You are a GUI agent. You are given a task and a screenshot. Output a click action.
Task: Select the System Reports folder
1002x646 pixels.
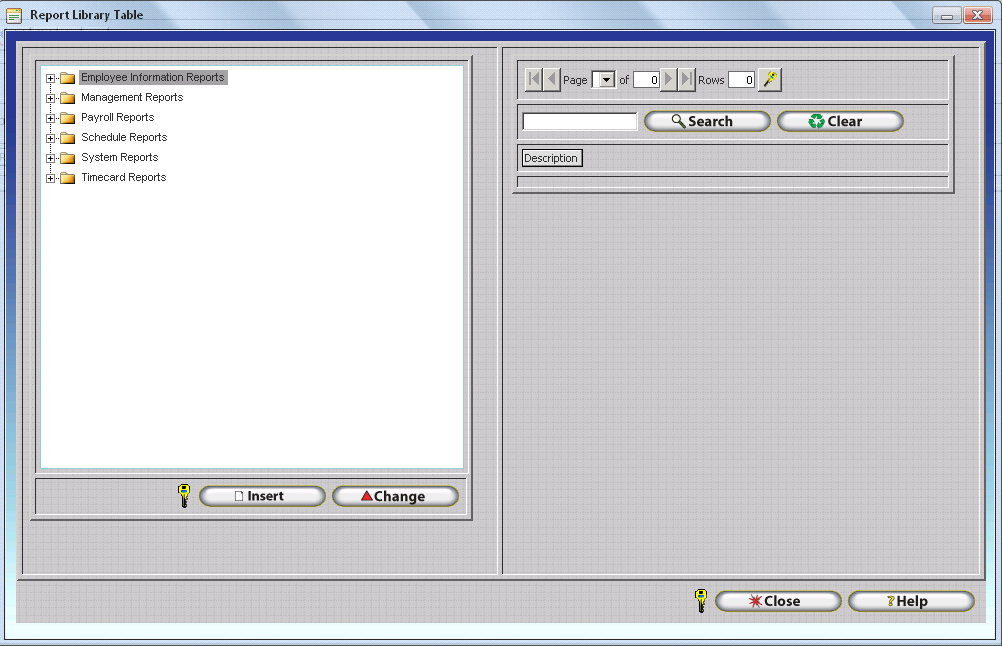[x=119, y=158]
